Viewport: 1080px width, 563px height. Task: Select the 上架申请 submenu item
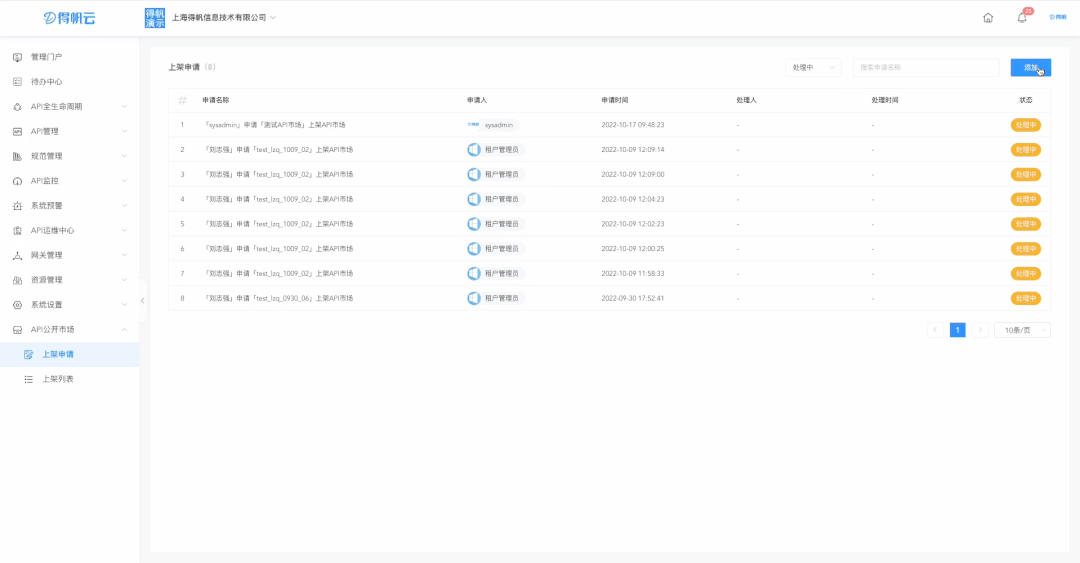tap(70, 354)
